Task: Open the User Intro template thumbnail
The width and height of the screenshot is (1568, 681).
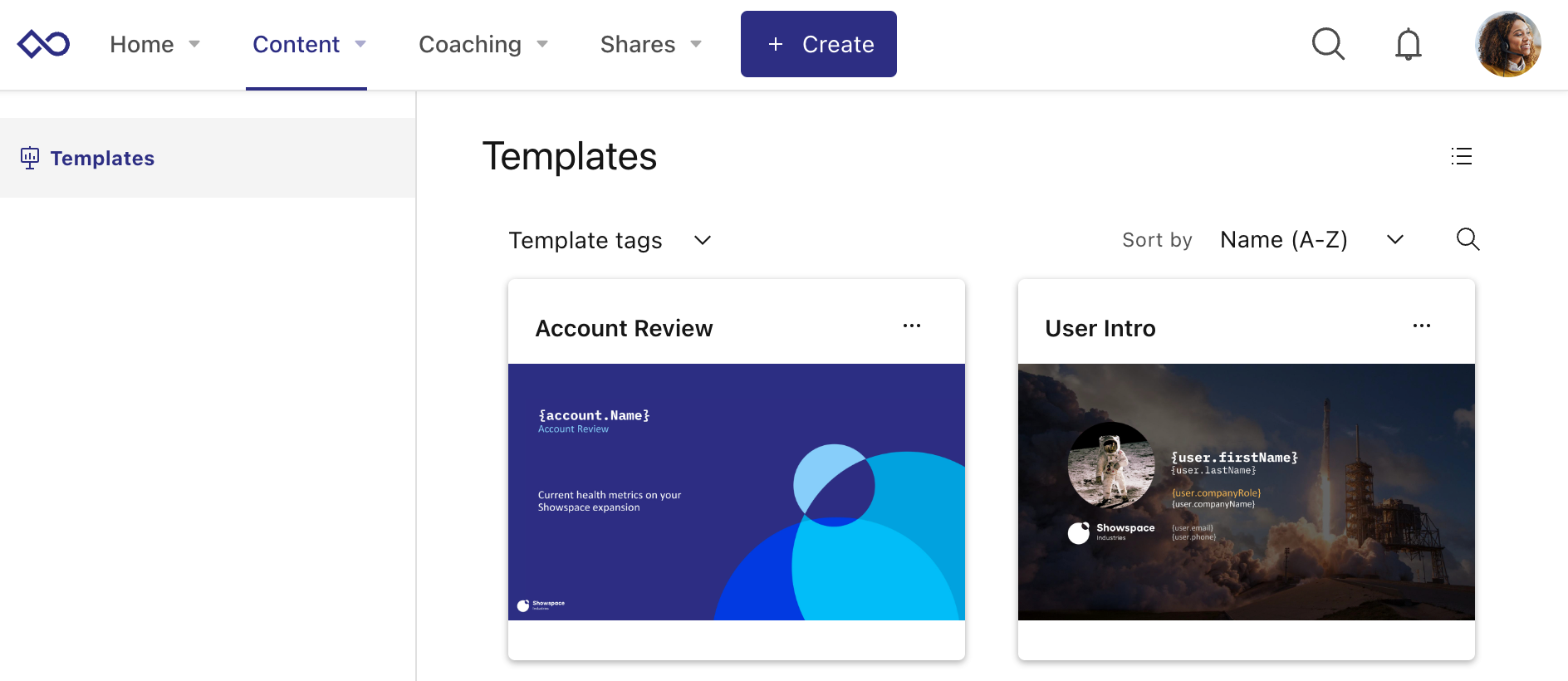Action: tap(1247, 492)
